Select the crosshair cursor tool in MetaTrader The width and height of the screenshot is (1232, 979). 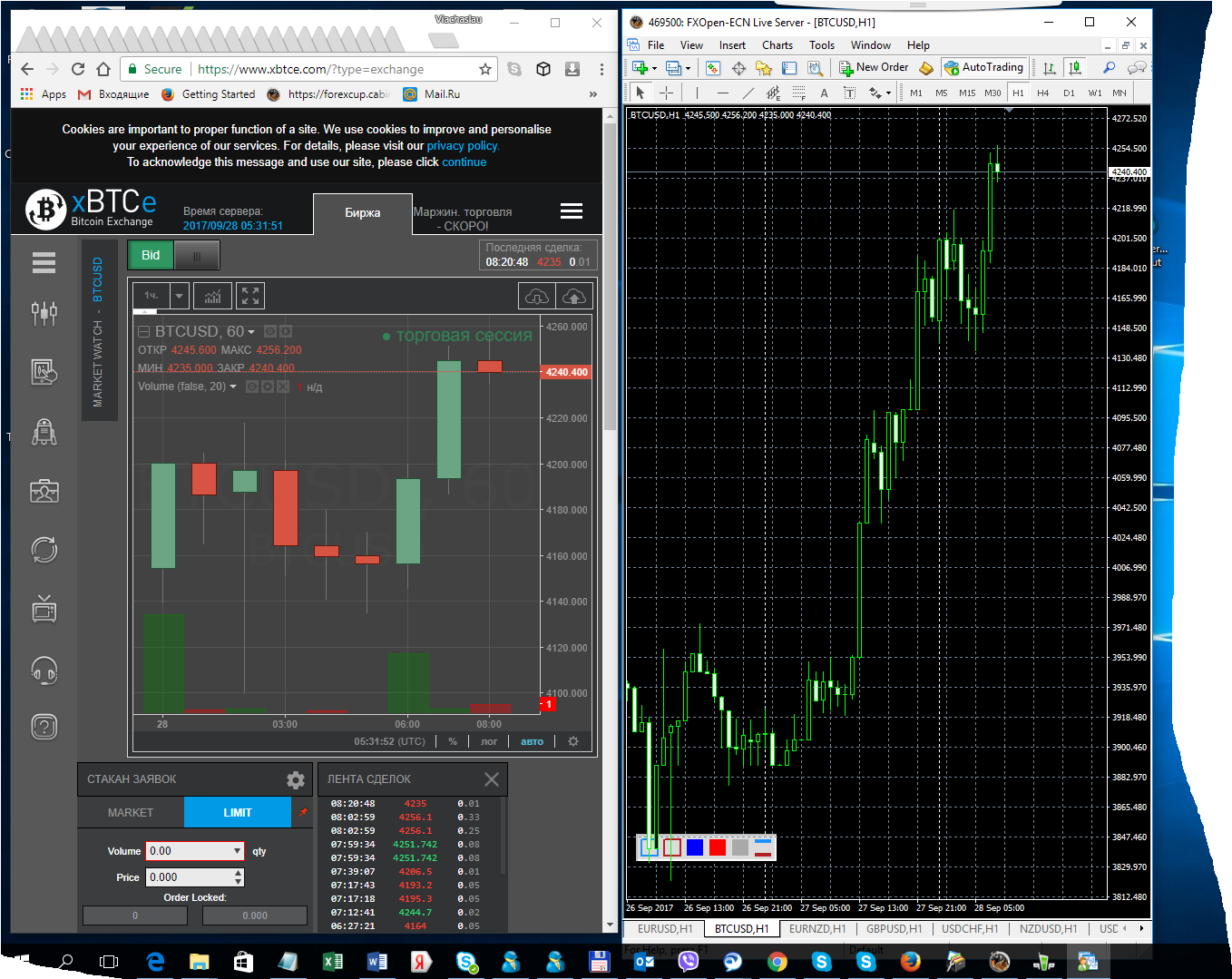666,93
